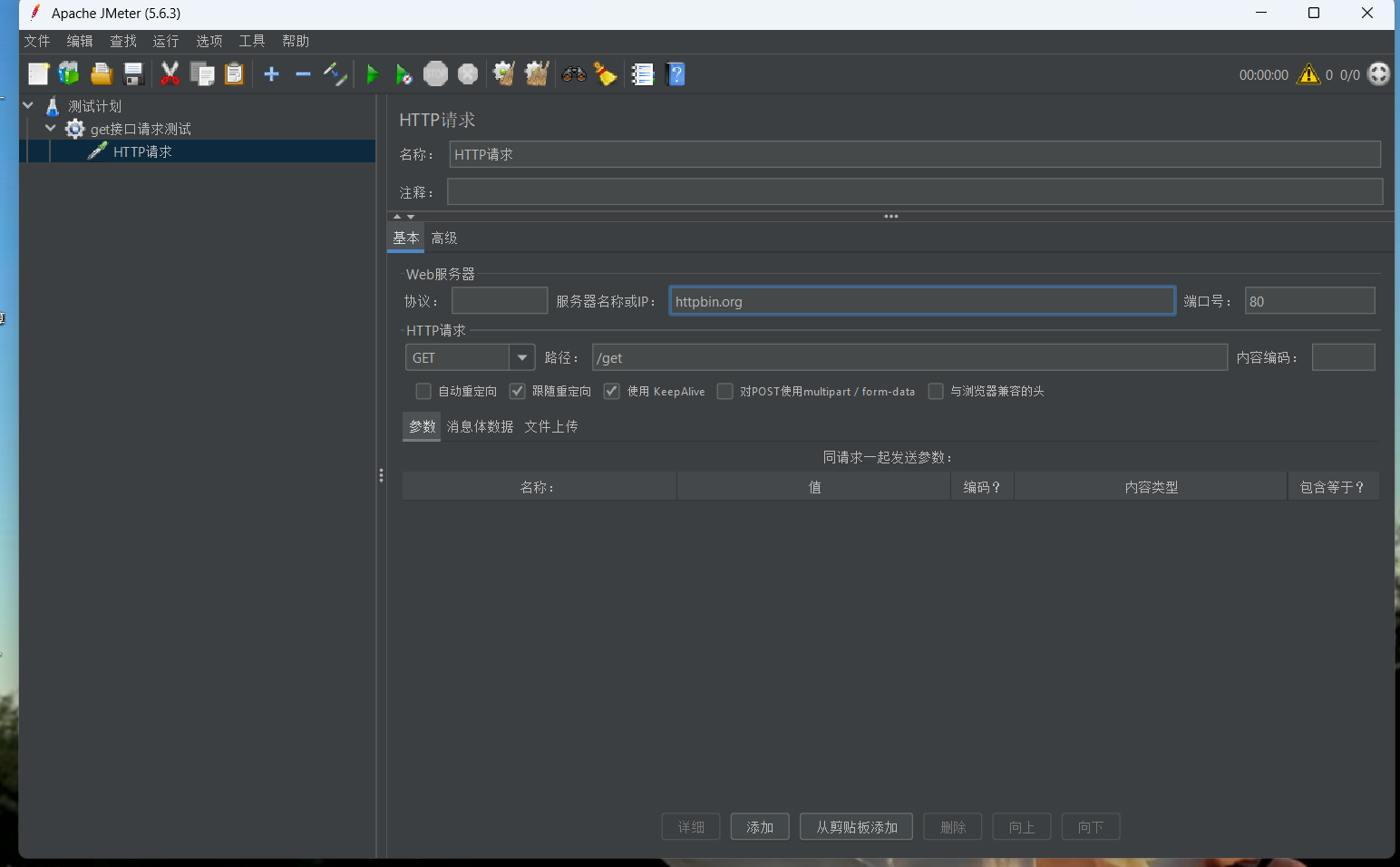Enable 对POST使用multipart / form-data checkbox

(x=724, y=391)
